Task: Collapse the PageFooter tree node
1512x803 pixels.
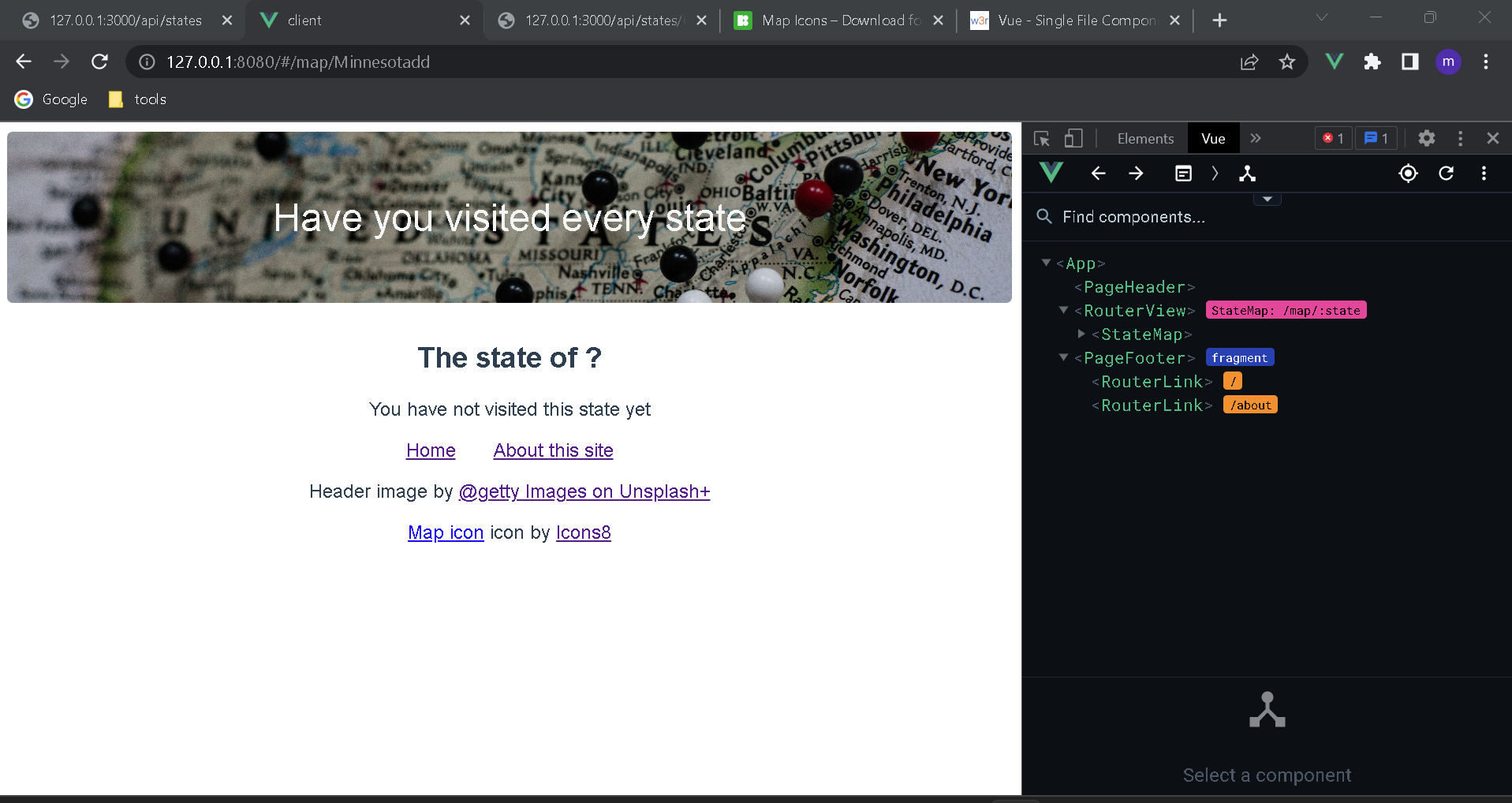Action: pyautogui.click(x=1063, y=357)
